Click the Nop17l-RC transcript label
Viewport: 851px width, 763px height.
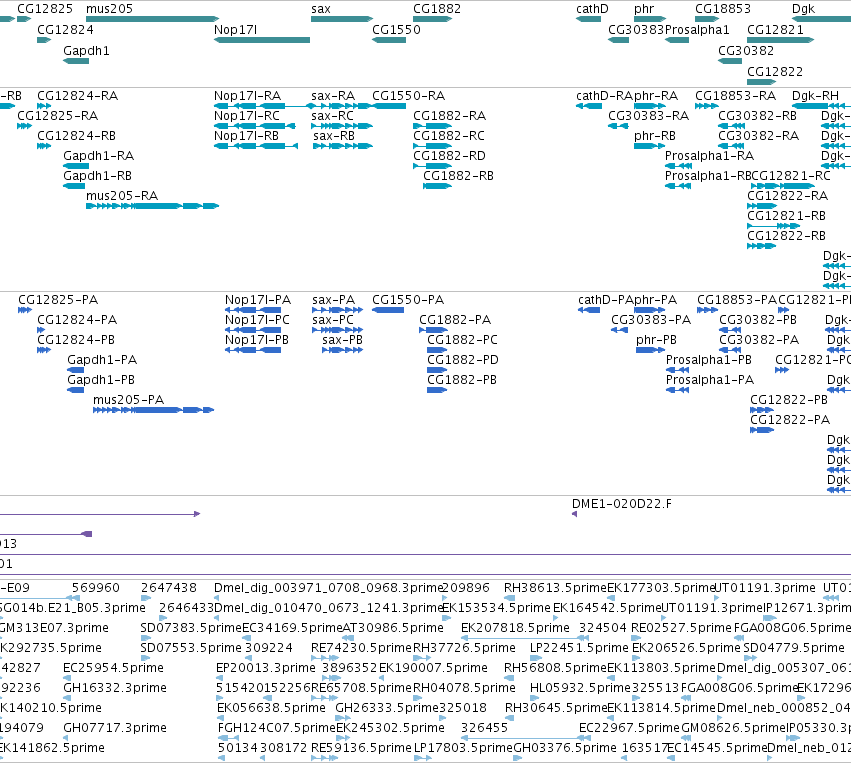click(247, 116)
